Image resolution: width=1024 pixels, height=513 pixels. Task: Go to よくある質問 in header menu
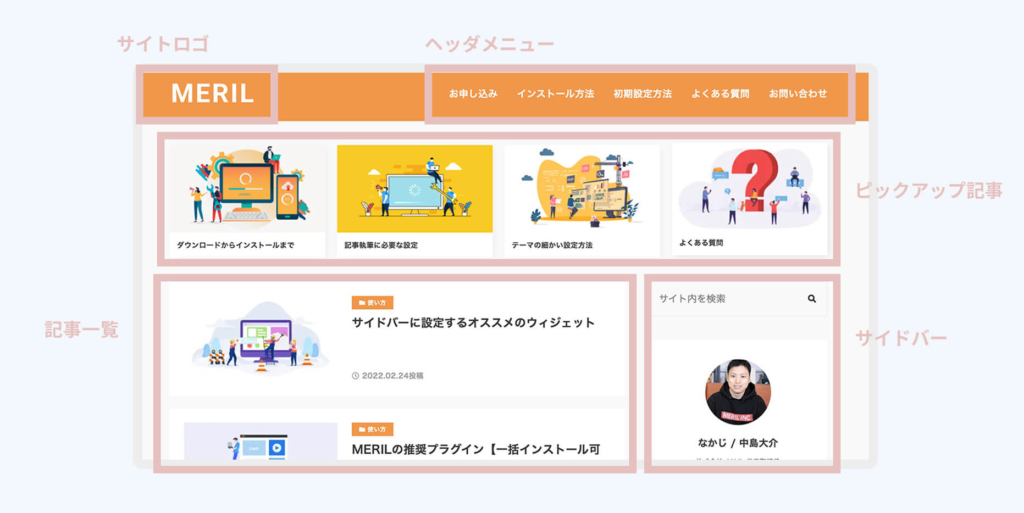pyautogui.click(x=720, y=93)
